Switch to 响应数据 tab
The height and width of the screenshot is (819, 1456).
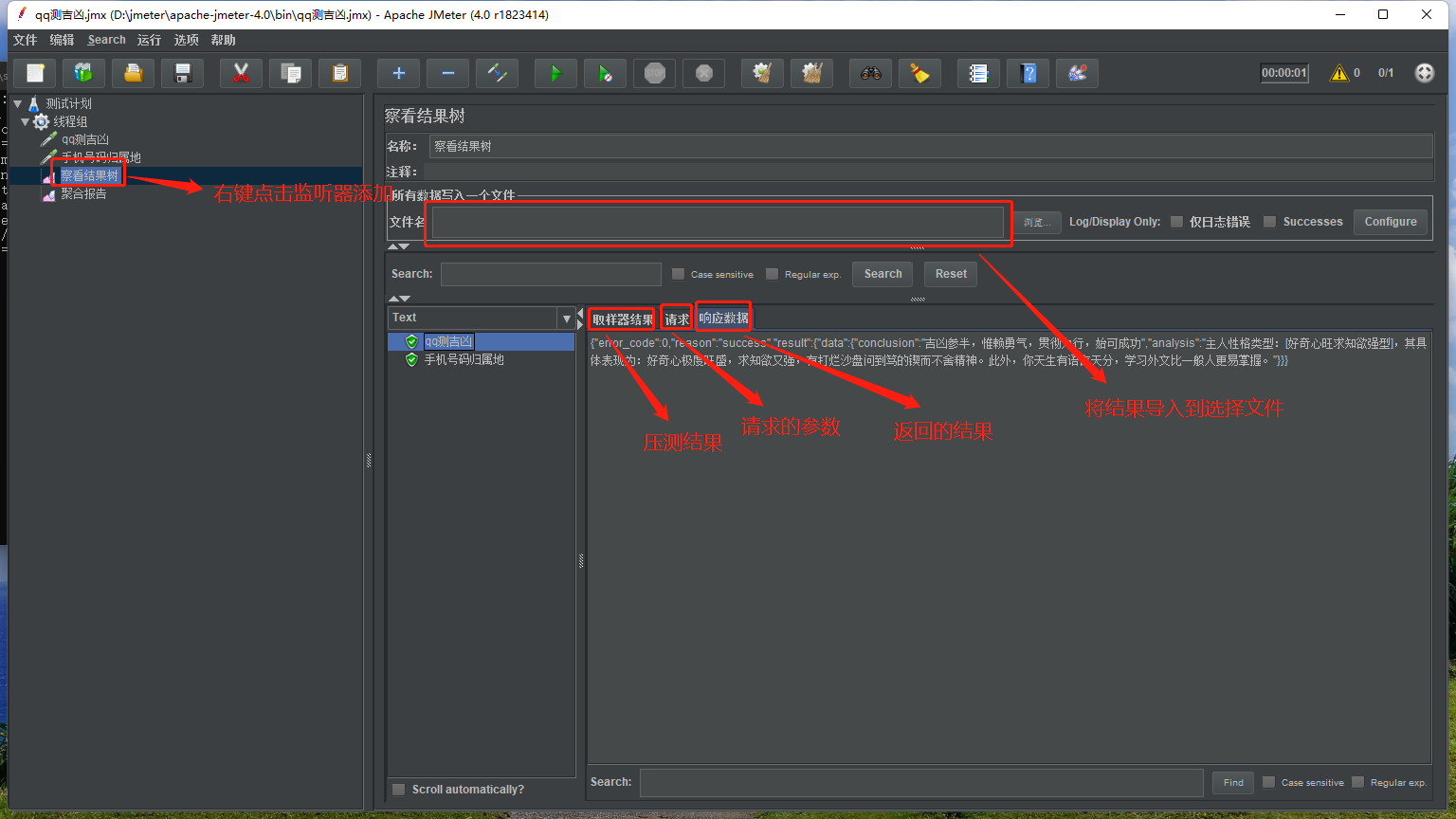pos(723,318)
